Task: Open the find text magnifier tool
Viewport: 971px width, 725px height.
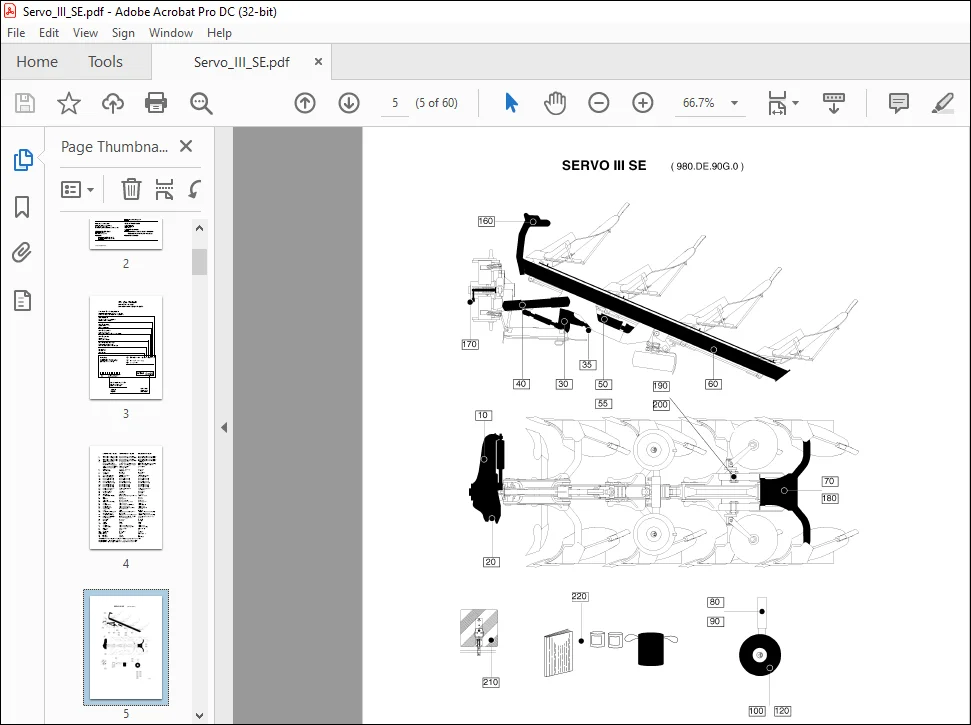Action: pyautogui.click(x=201, y=103)
